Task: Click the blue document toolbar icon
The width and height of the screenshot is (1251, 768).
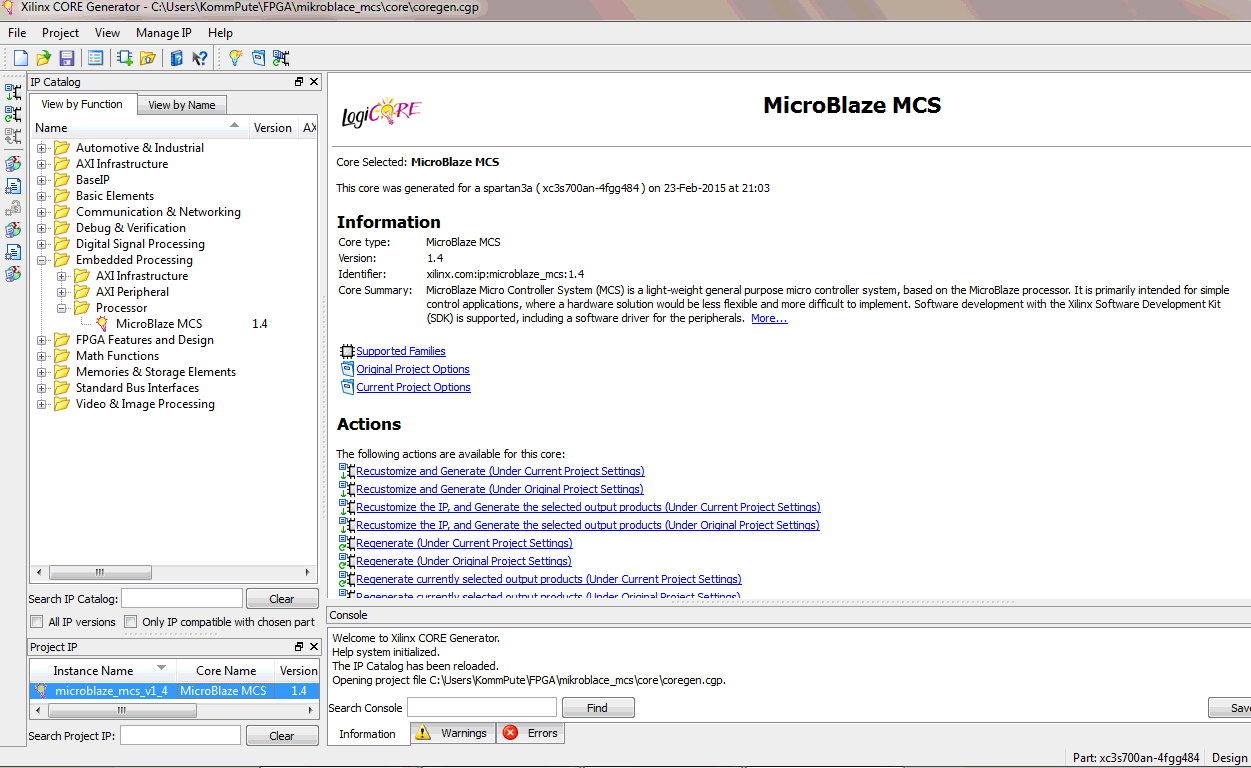Action: point(259,58)
